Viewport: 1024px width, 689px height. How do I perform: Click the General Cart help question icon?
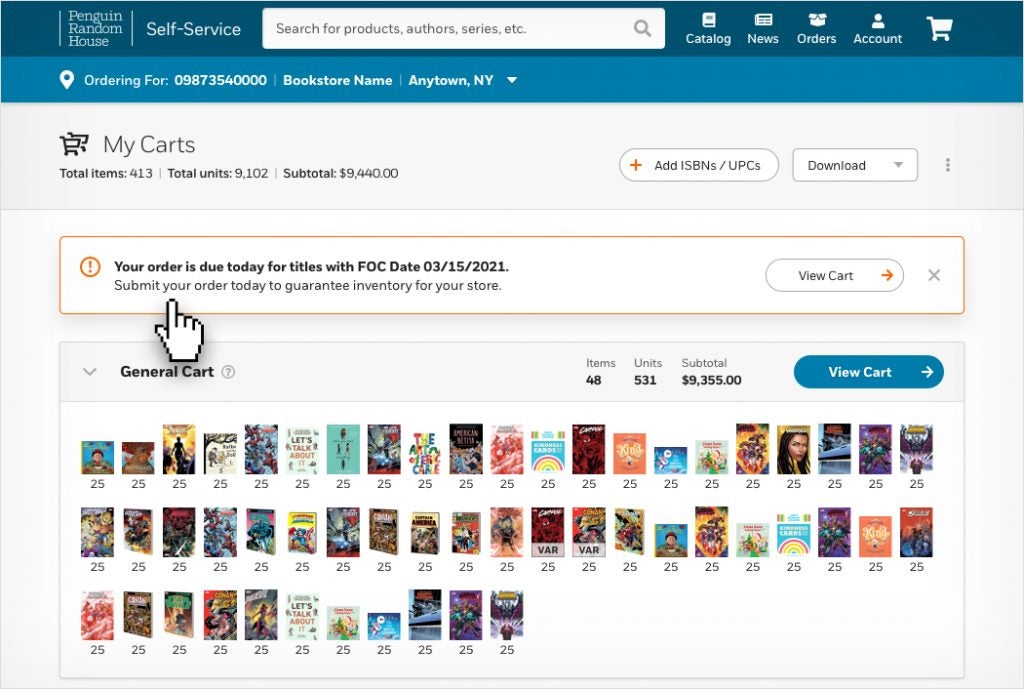tap(228, 372)
